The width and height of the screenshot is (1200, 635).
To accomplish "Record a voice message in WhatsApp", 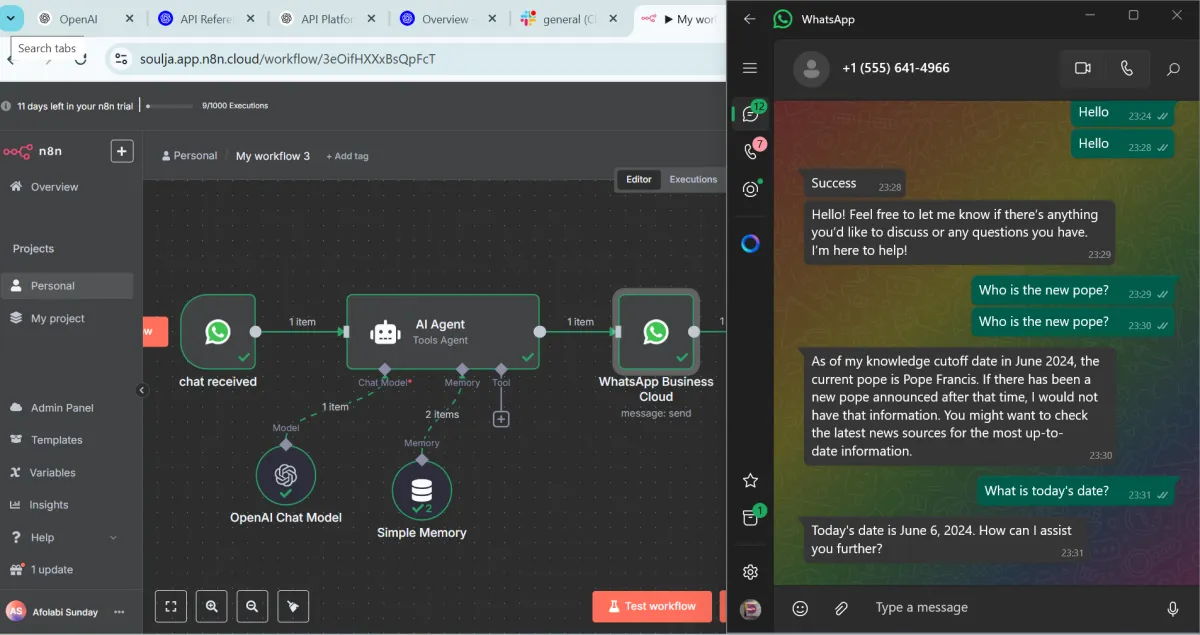I will tap(1173, 608).
